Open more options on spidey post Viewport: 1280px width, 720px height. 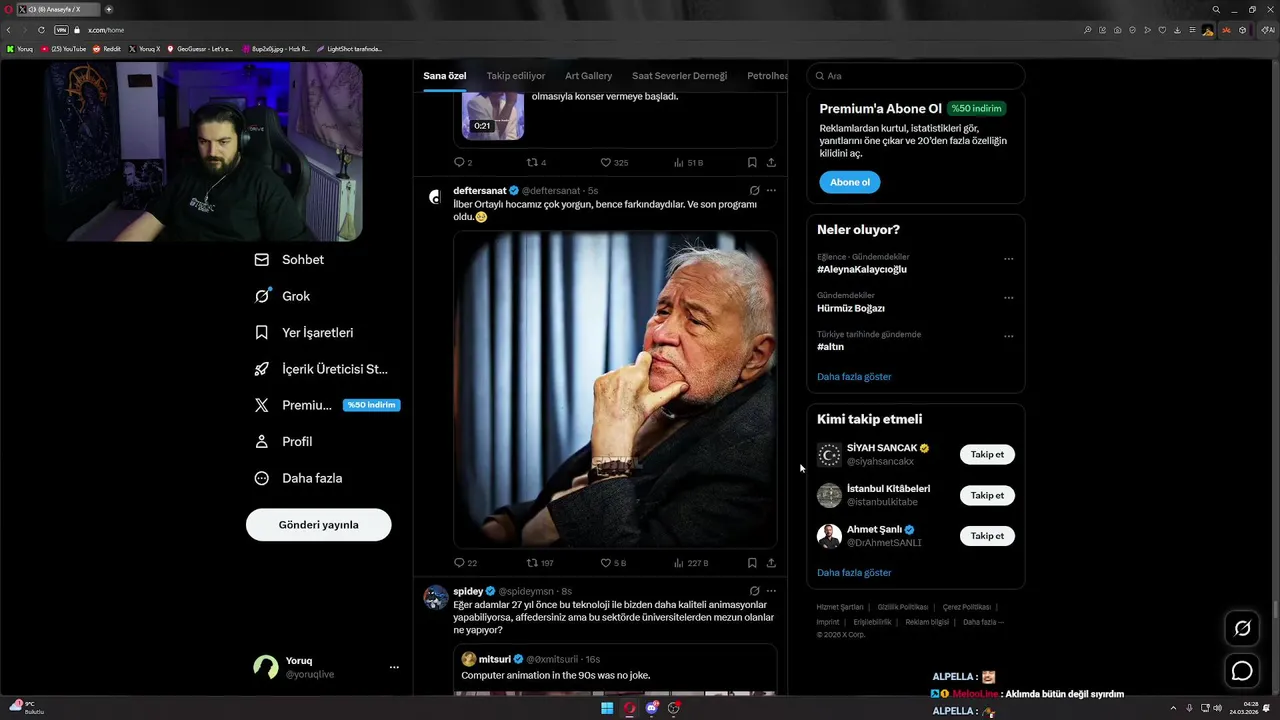771,591
